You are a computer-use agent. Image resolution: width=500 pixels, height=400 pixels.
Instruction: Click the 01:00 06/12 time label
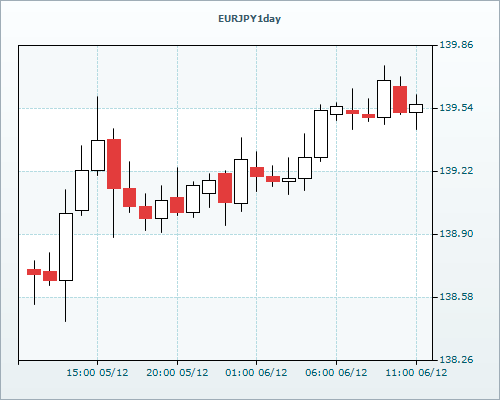pos(256,373)
